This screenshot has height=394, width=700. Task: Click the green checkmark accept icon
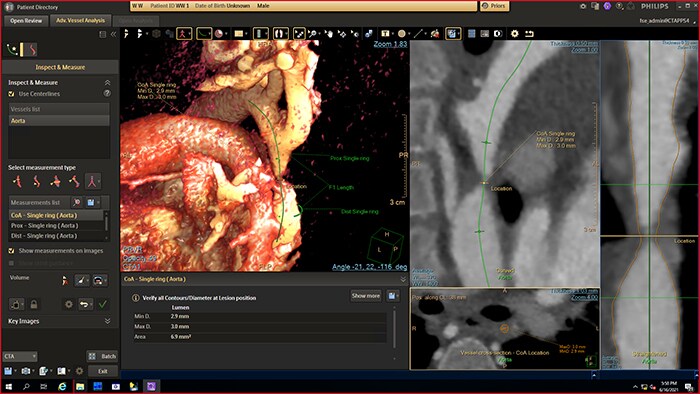103,304
